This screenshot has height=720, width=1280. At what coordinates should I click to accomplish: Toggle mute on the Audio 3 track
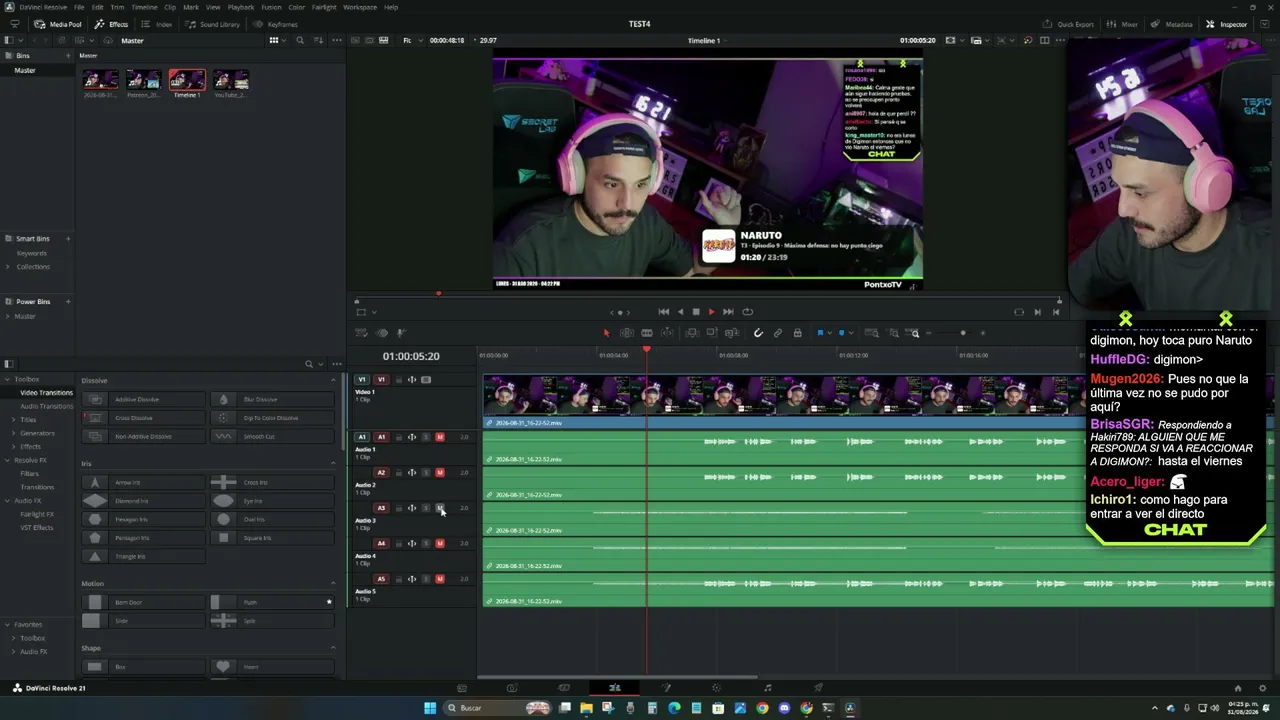[x=440, y=508]
